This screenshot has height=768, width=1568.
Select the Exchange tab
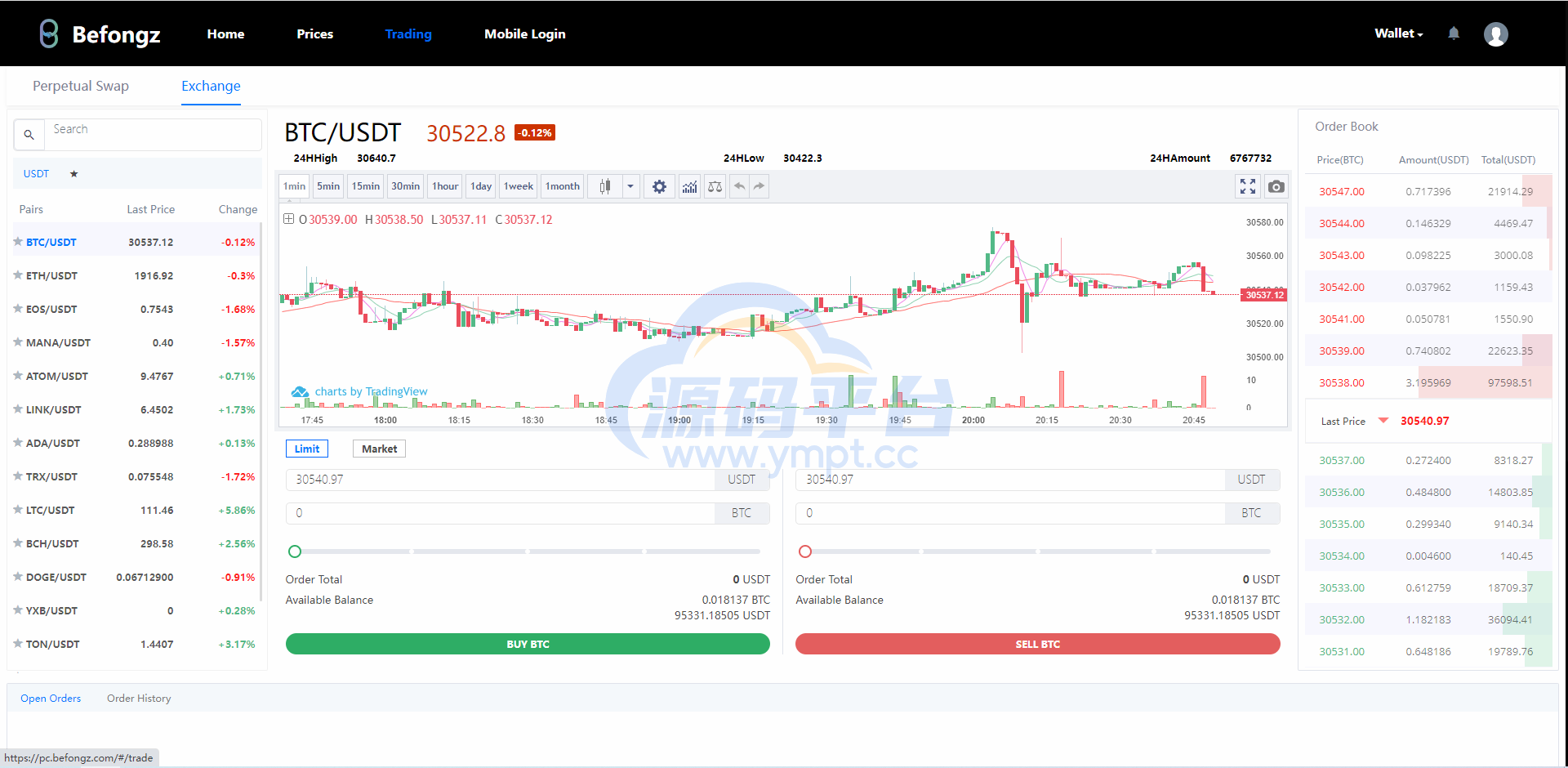pos(211,86)
